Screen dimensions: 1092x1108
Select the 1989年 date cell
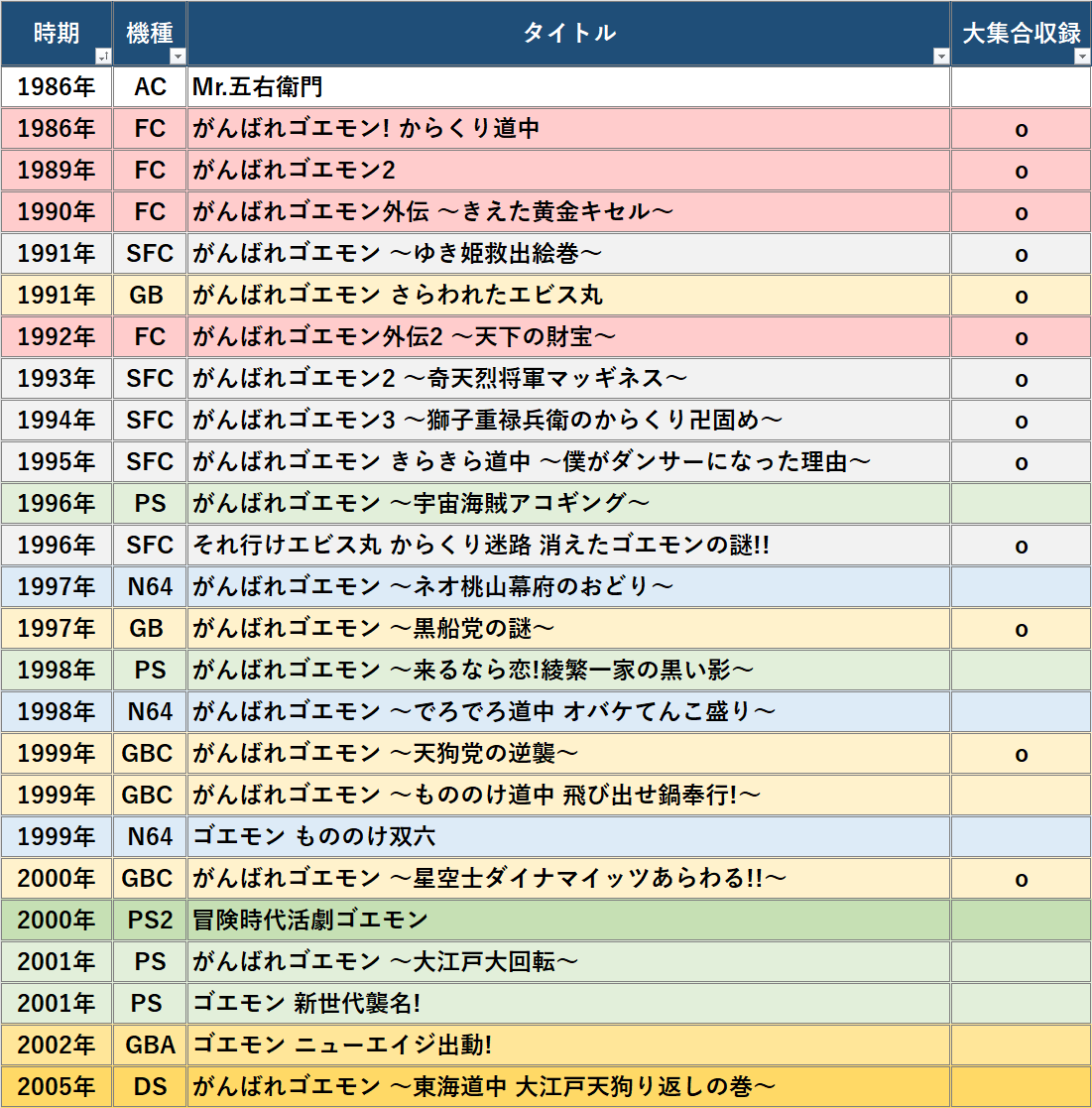[57, 171]
